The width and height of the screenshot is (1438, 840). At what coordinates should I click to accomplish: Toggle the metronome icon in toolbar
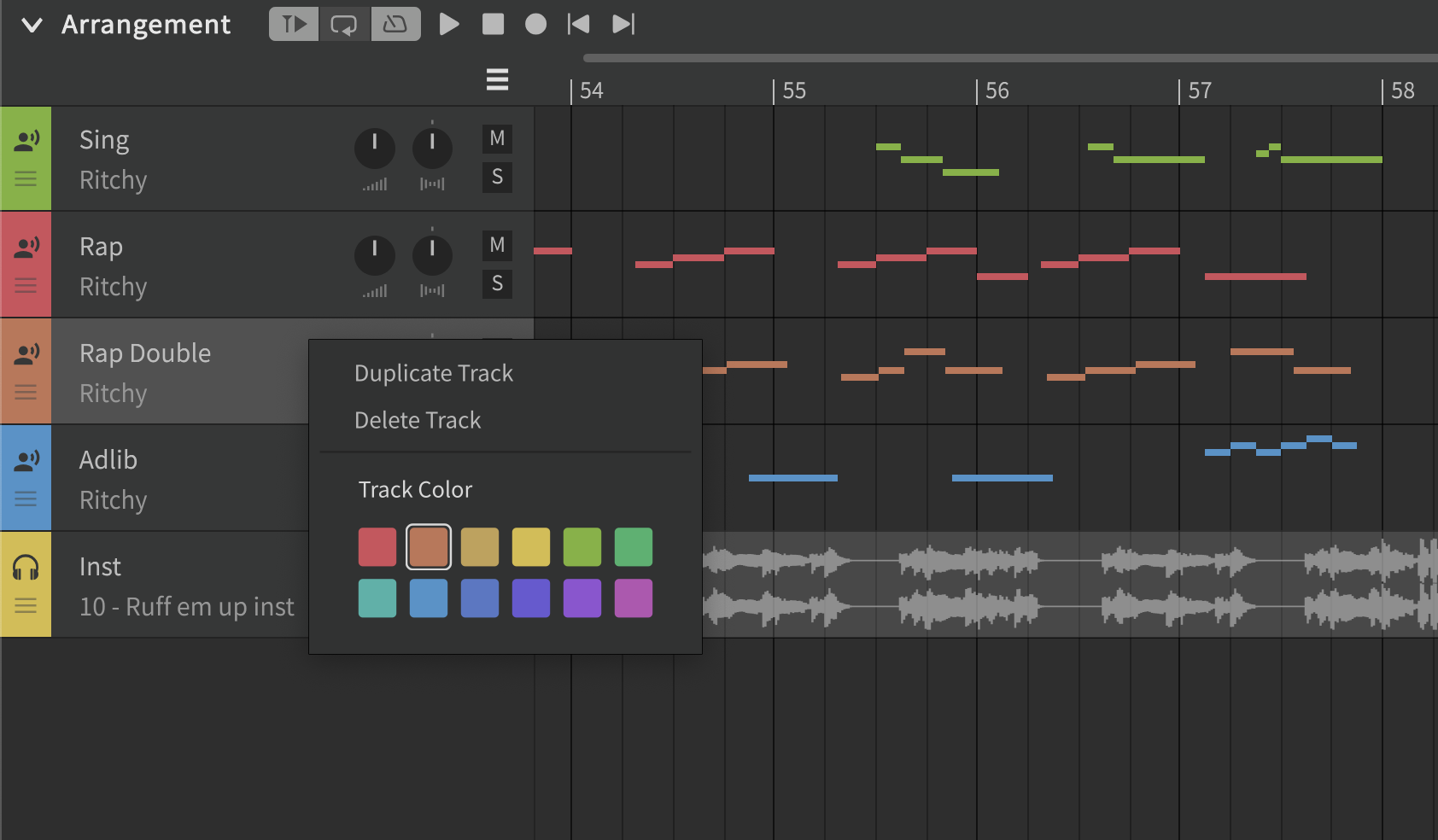pos(395,24)
